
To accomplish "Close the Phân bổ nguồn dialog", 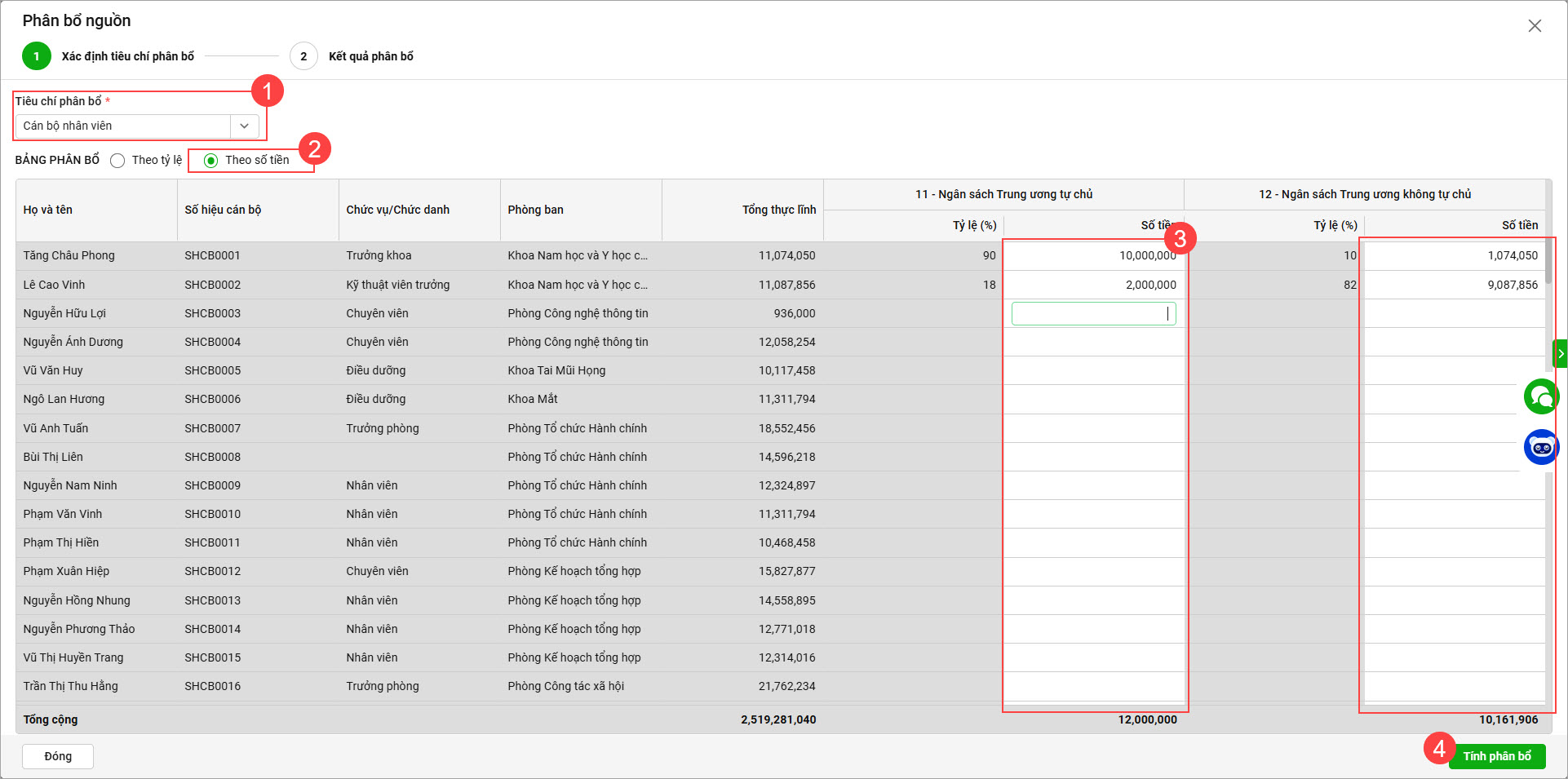I will pyautogui.click(x=1535, y=26).
